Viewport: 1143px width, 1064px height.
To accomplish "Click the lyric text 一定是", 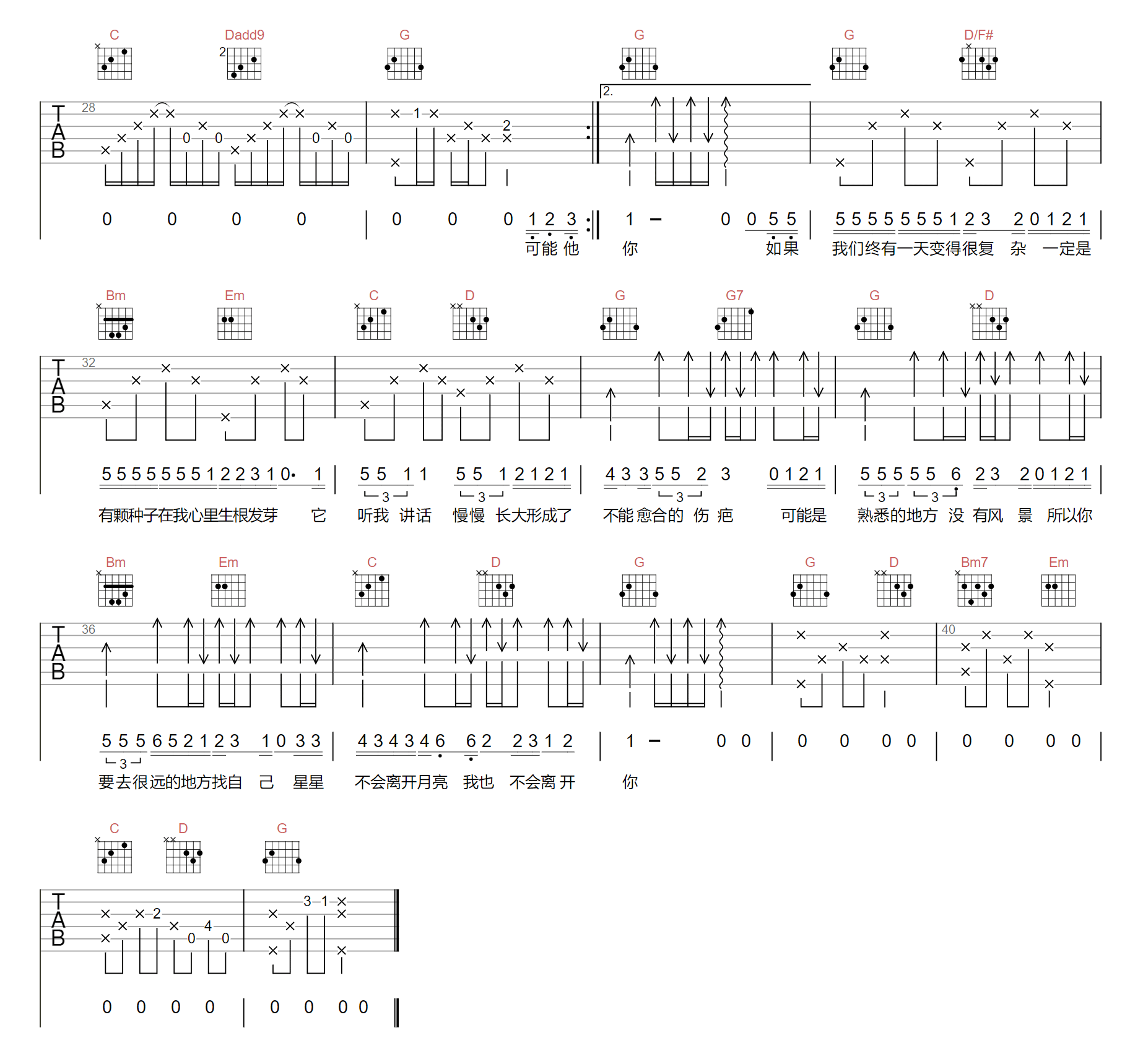I will (1067, 248).
